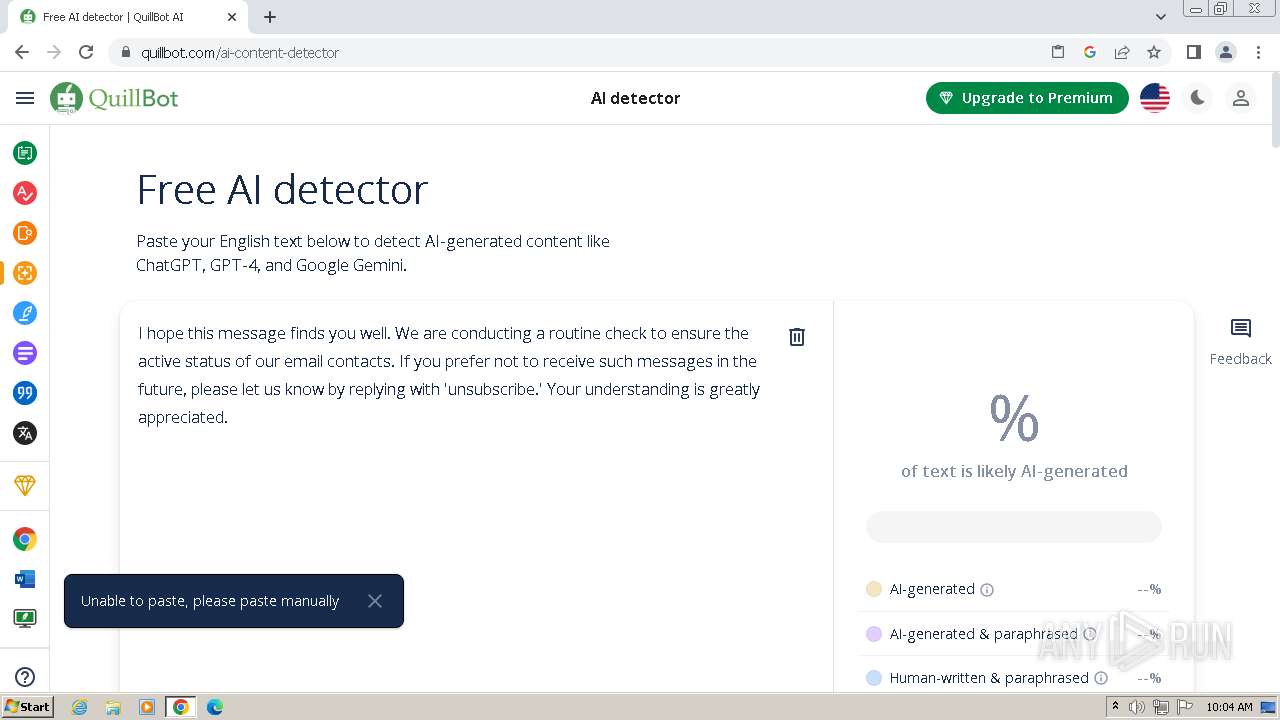Open the Windows Start menu
Screen dimensions: 1280x720
coord(27,707)
